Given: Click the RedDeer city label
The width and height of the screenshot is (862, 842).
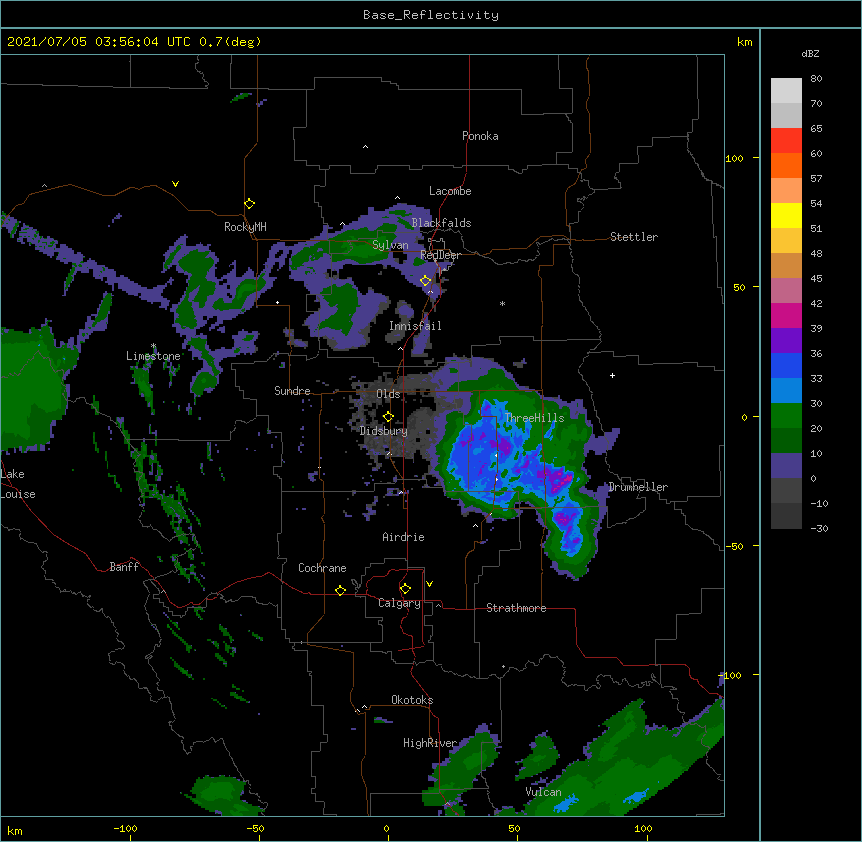Looking at the screenshot, I should 440,255.
